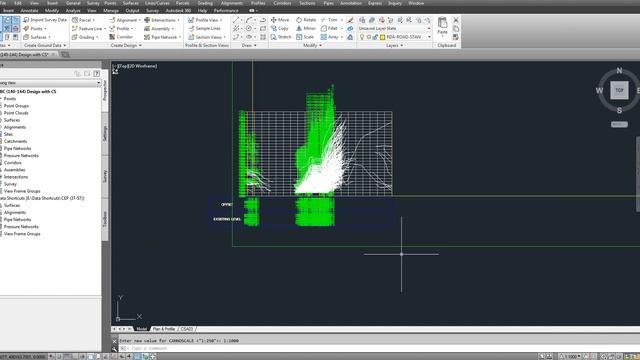Select Corridors in Prospector tree
Image resolution: width=640 pixels, height=360 pixels.
(x=13, y=162)
